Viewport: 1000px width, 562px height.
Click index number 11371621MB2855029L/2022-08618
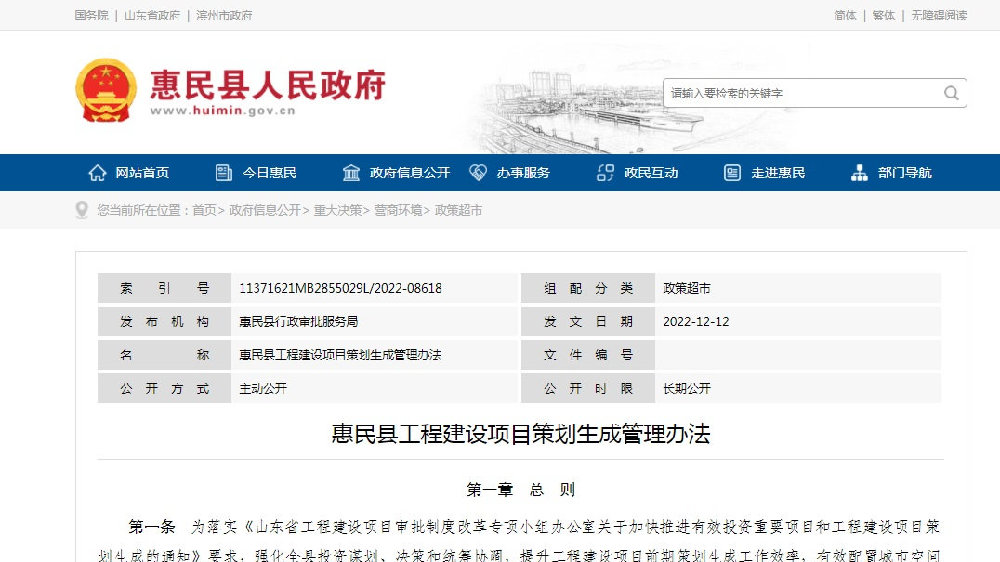click(x=340, y=288)
